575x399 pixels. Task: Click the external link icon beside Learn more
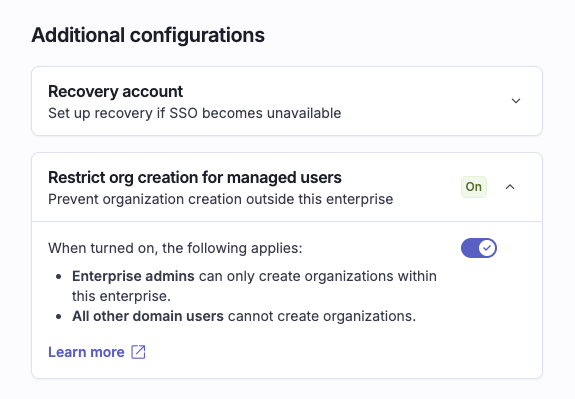(x=138, y=352)
